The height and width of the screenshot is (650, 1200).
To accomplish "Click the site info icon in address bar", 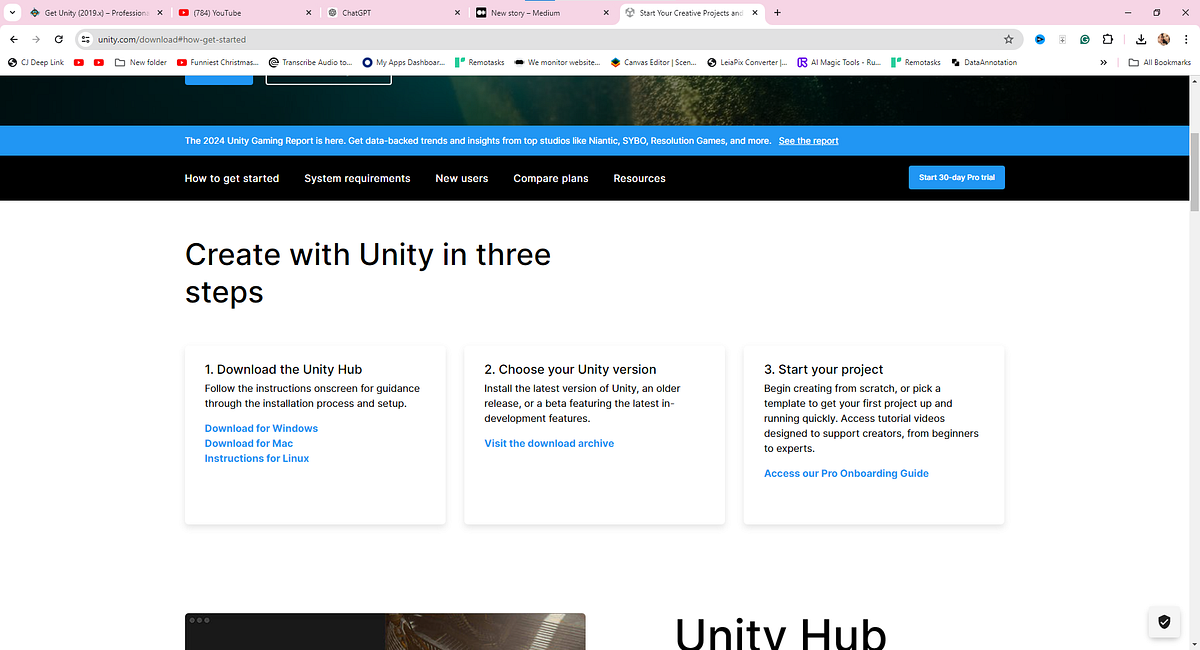I will click(x=86, y=39).
